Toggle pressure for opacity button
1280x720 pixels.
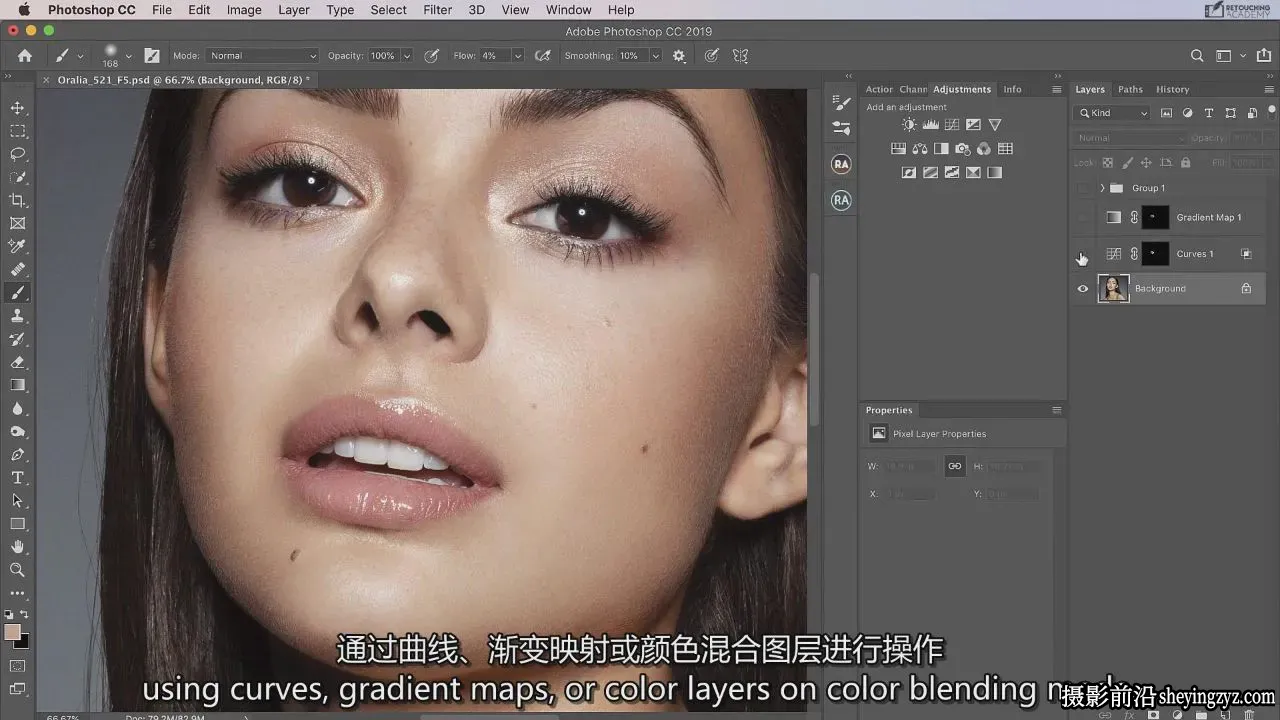[432, 56]
